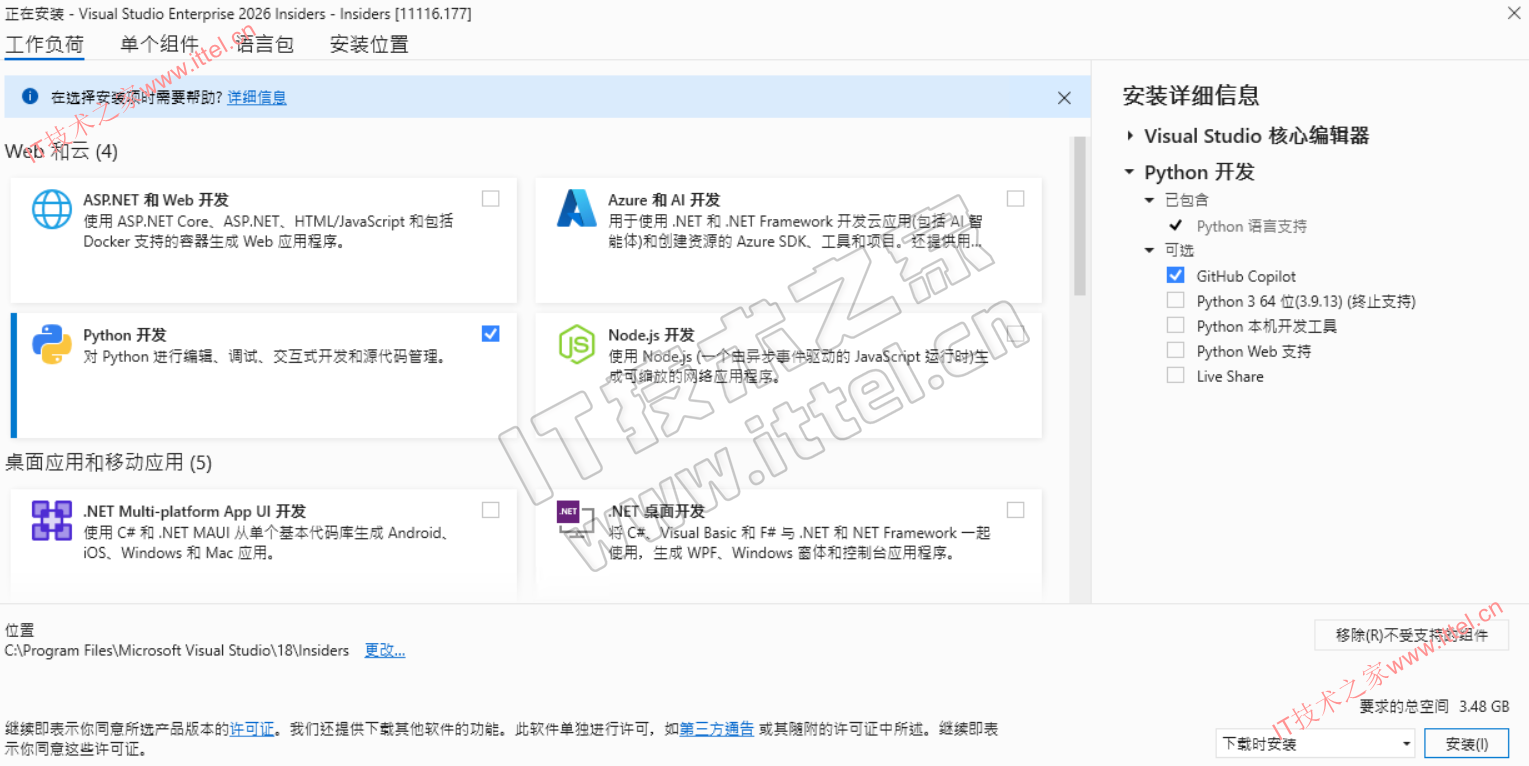Click the blue info icon in the banner
This screenshot has width=1529, height=766.
(x=30, y=97)
